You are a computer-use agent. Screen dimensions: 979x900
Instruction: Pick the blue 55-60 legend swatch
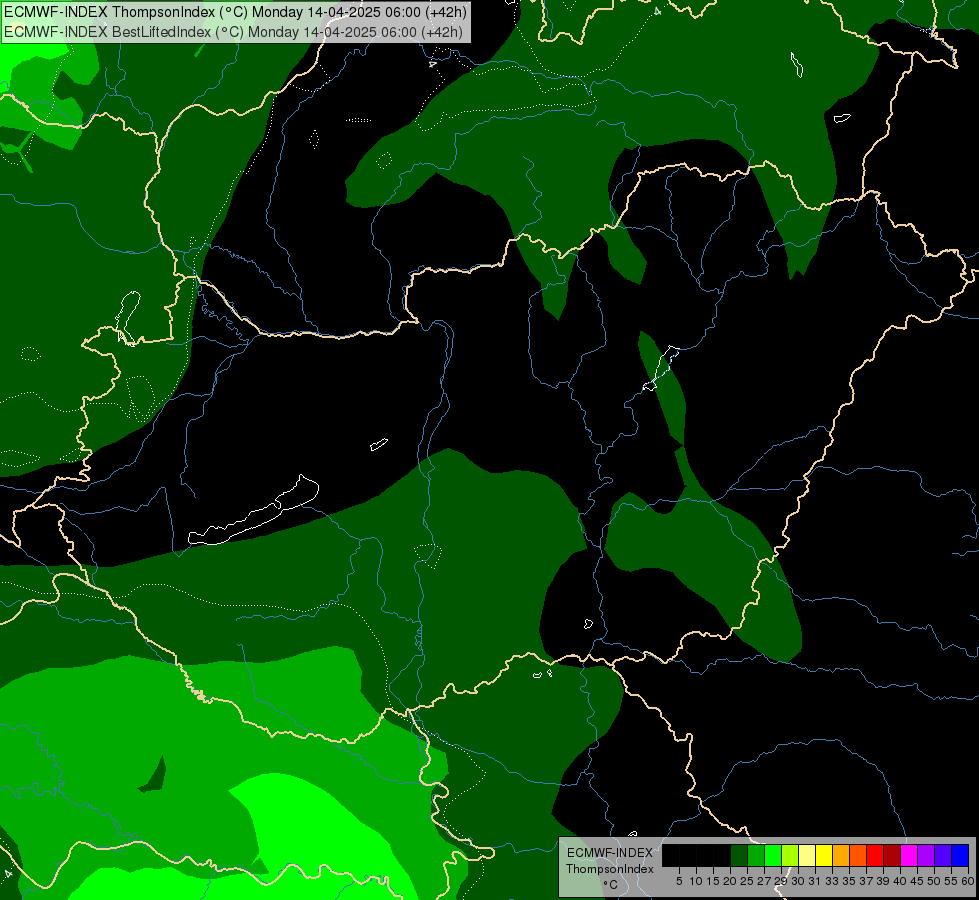960,855
